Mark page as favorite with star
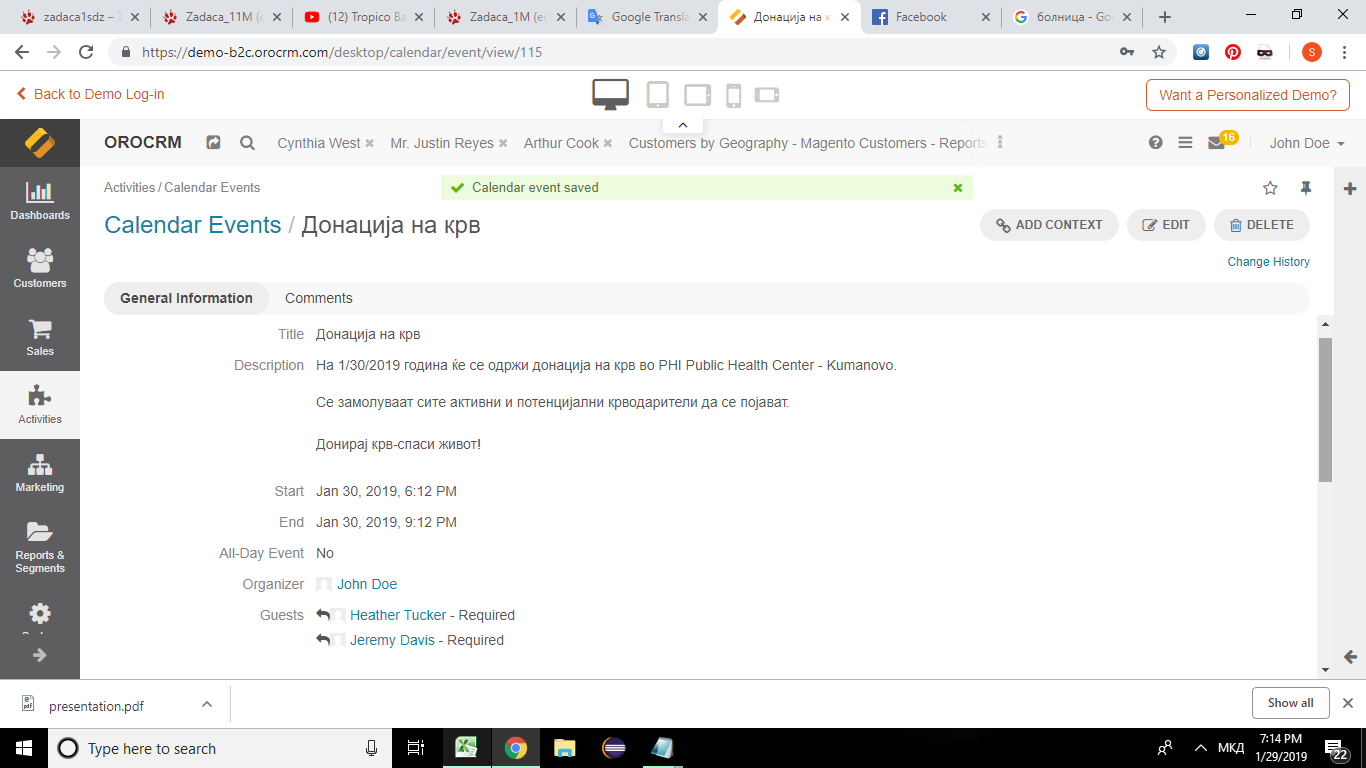 [1270, 188]
